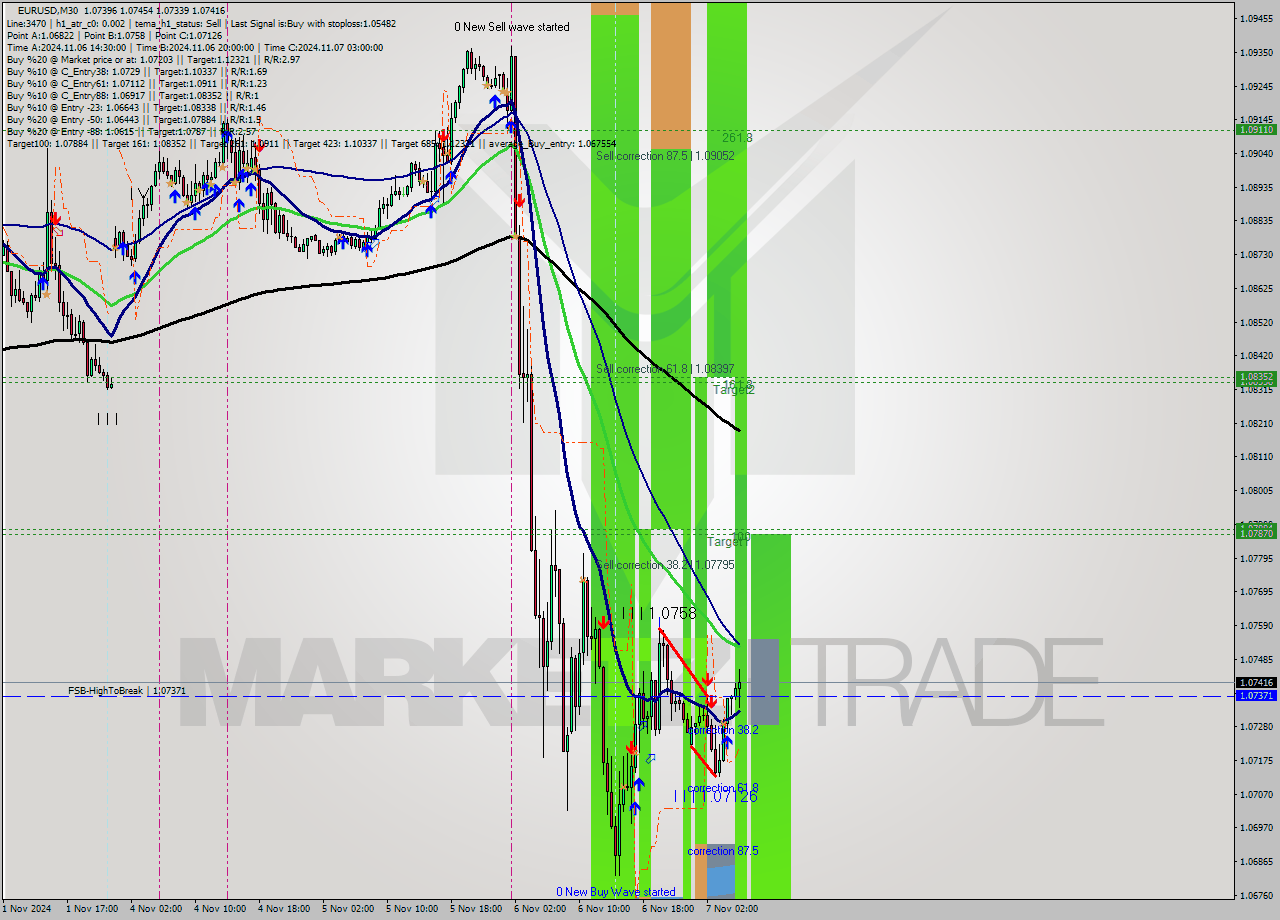This screenshot has width=1280, height=920.
Task: Click the blue 'I I I 1.07126' wave label
Action: coord(715,796)
